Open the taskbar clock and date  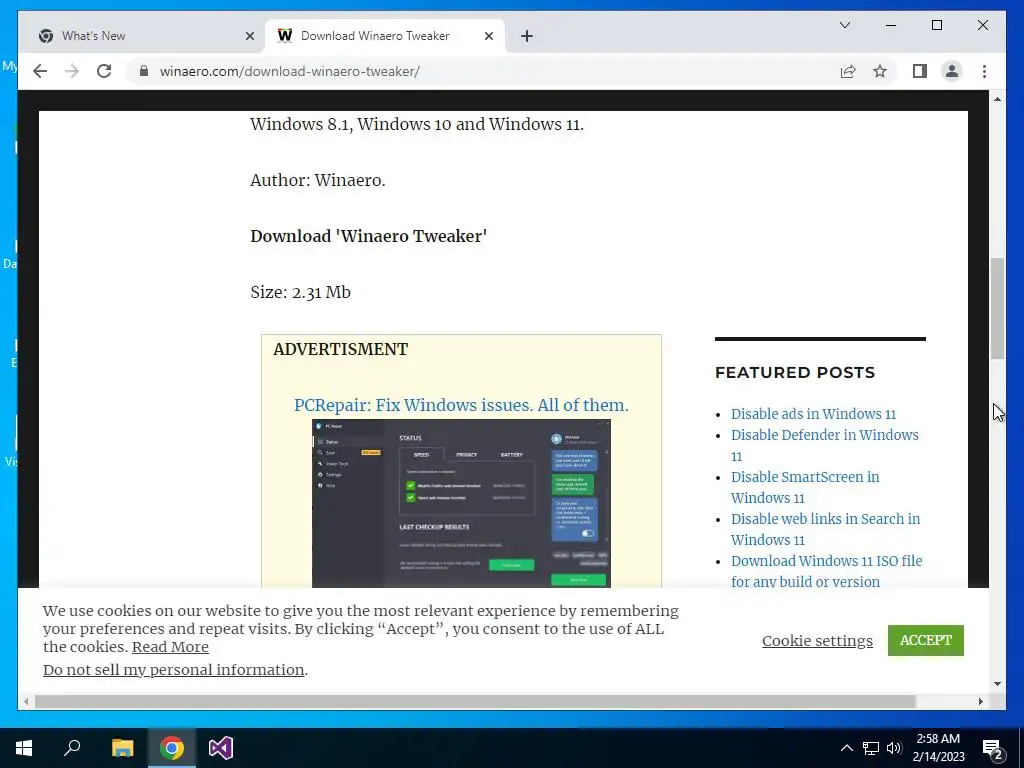[x=938, y=748]
